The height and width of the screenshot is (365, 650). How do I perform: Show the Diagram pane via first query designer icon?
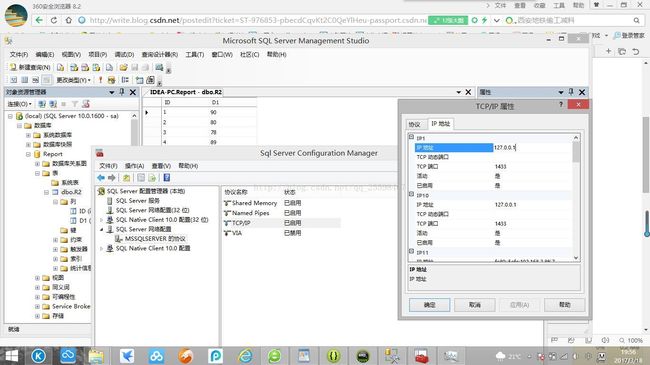pyautogui.click(x=14, y=80)
